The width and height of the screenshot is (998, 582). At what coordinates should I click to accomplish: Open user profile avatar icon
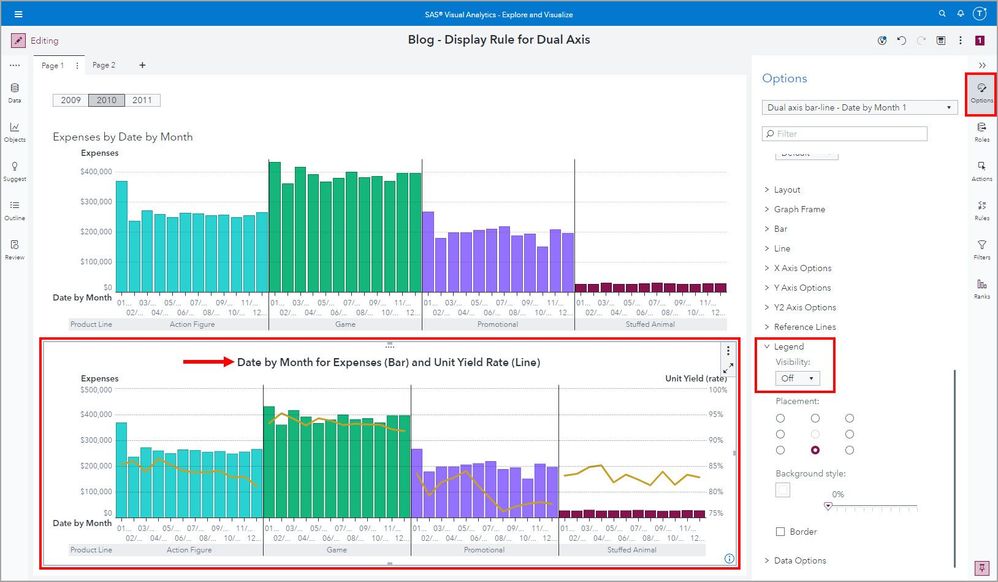point(980,13)
